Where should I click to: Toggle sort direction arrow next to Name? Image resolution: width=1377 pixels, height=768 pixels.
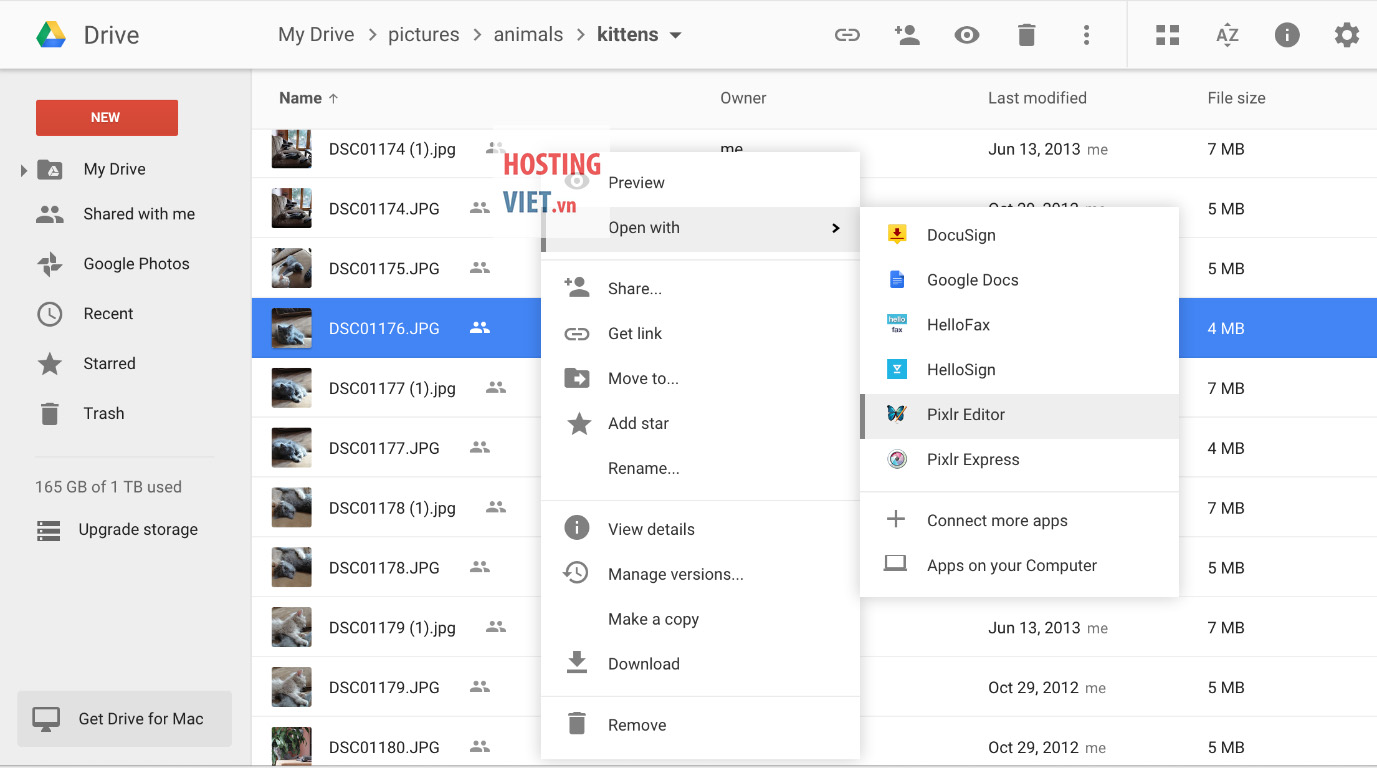point(333,98)
